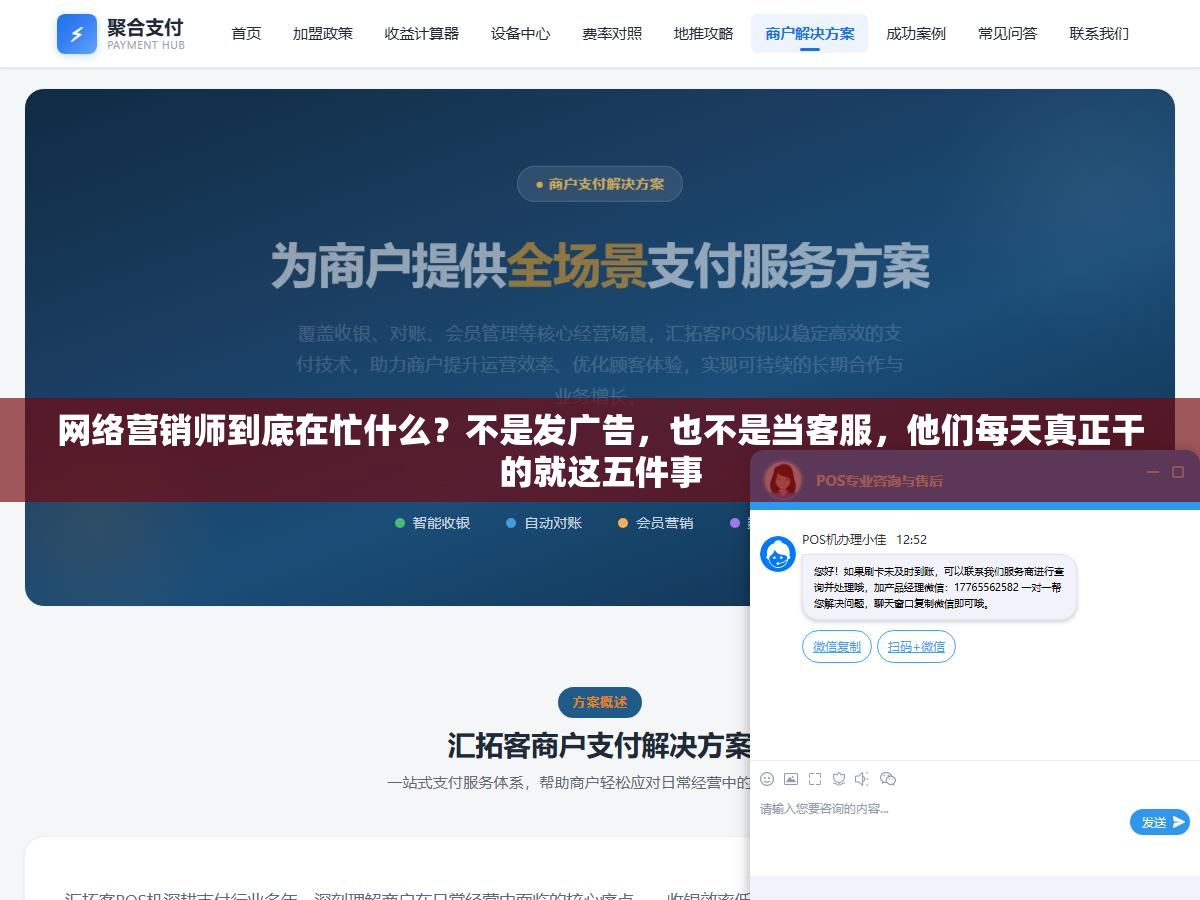Maximize the POS consultation chat widget
Viewport: 1200px width, 900px height.
click(1178, 472)
